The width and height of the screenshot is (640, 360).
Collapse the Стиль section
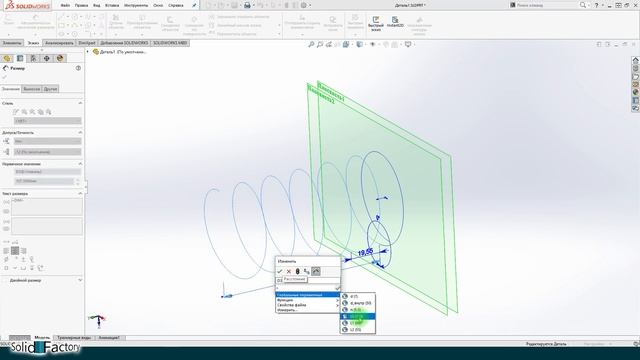click(x=80, y=103)
